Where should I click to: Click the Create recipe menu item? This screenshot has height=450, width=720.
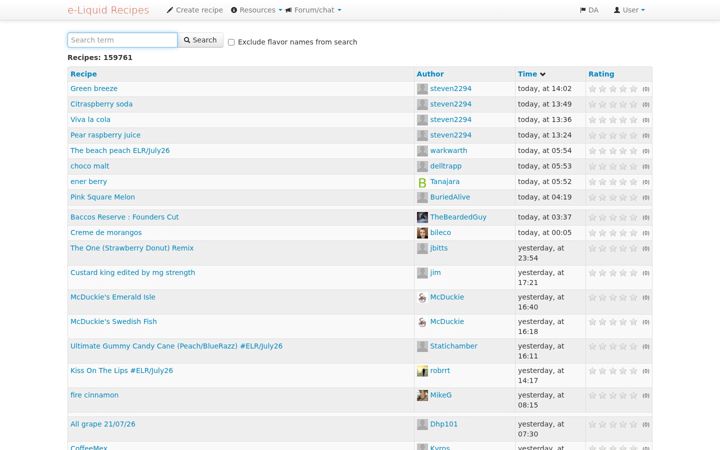coord(195,10)
